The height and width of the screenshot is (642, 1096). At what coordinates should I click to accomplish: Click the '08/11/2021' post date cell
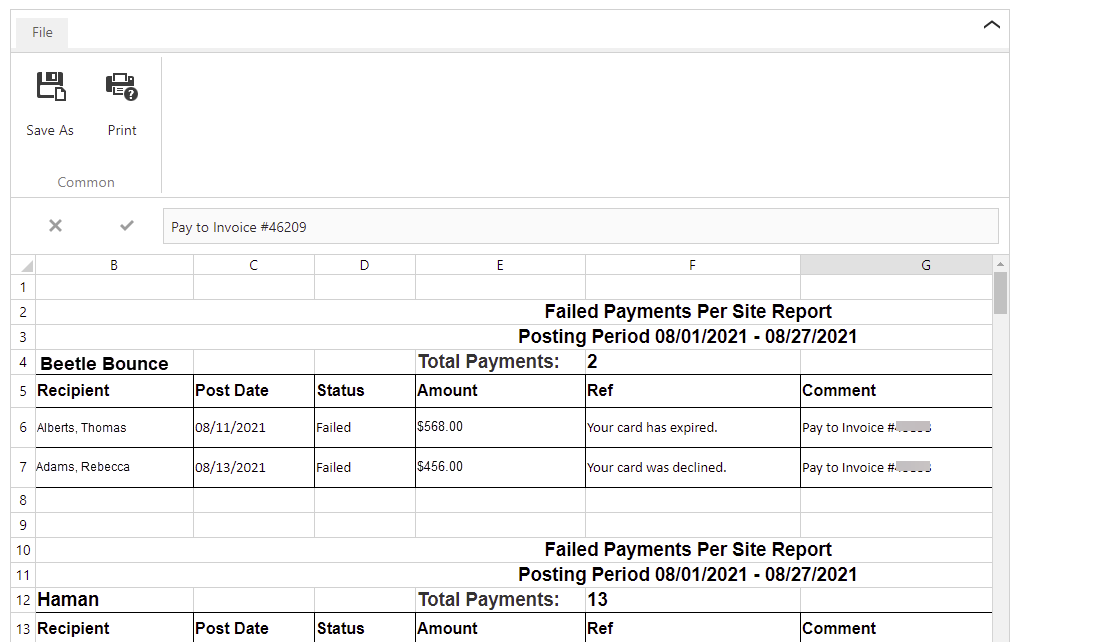(x=254, y=427)
